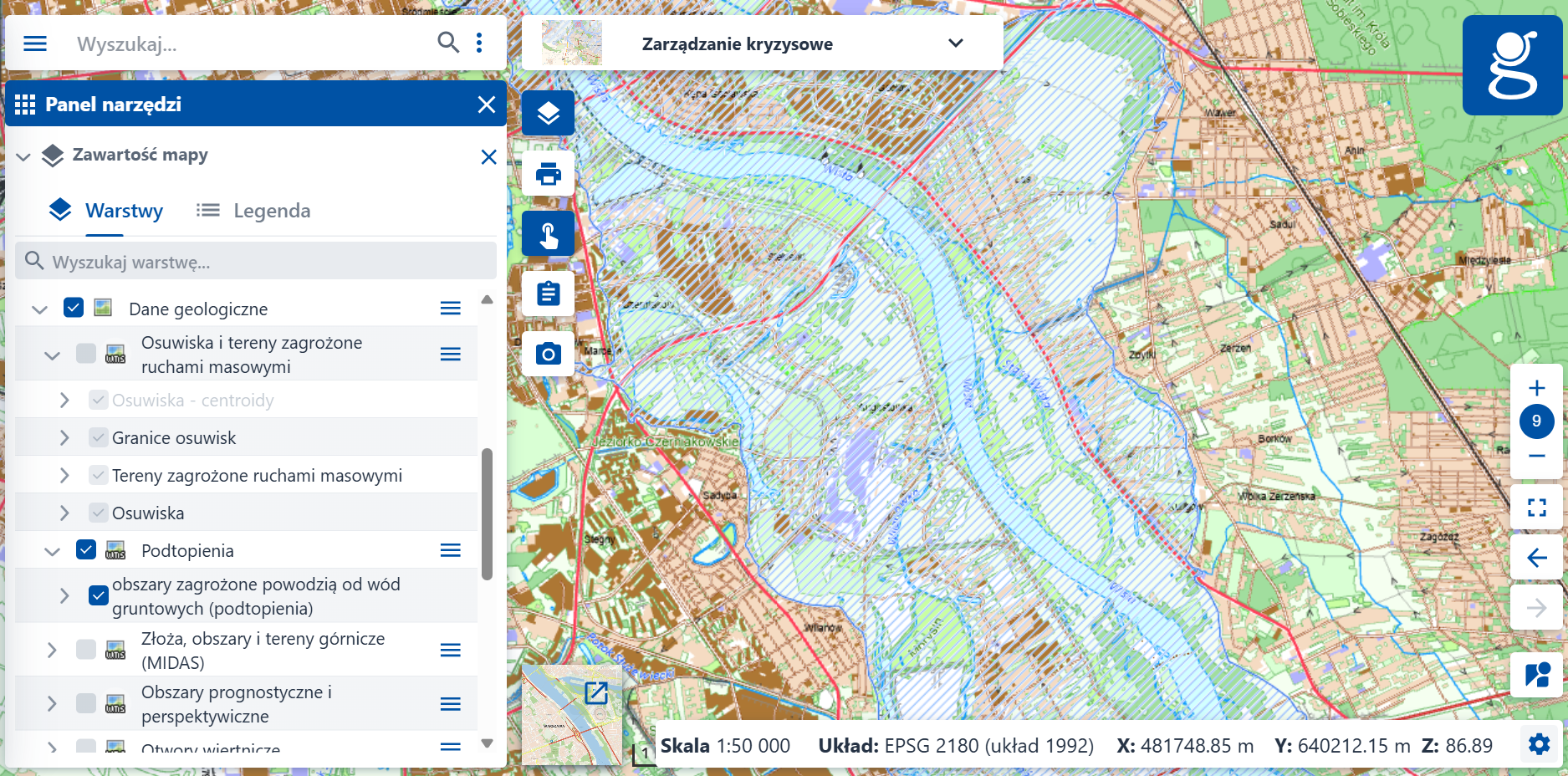1568x776 pixels.
Task: Open the clipboard/report tool icon
Action: point(548,294)
